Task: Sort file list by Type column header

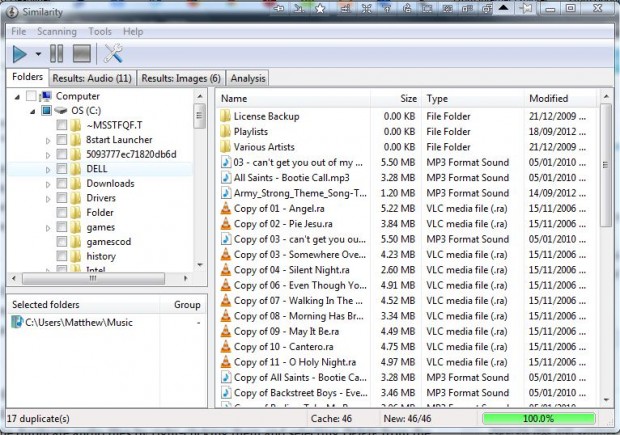Action: point(473,98)
